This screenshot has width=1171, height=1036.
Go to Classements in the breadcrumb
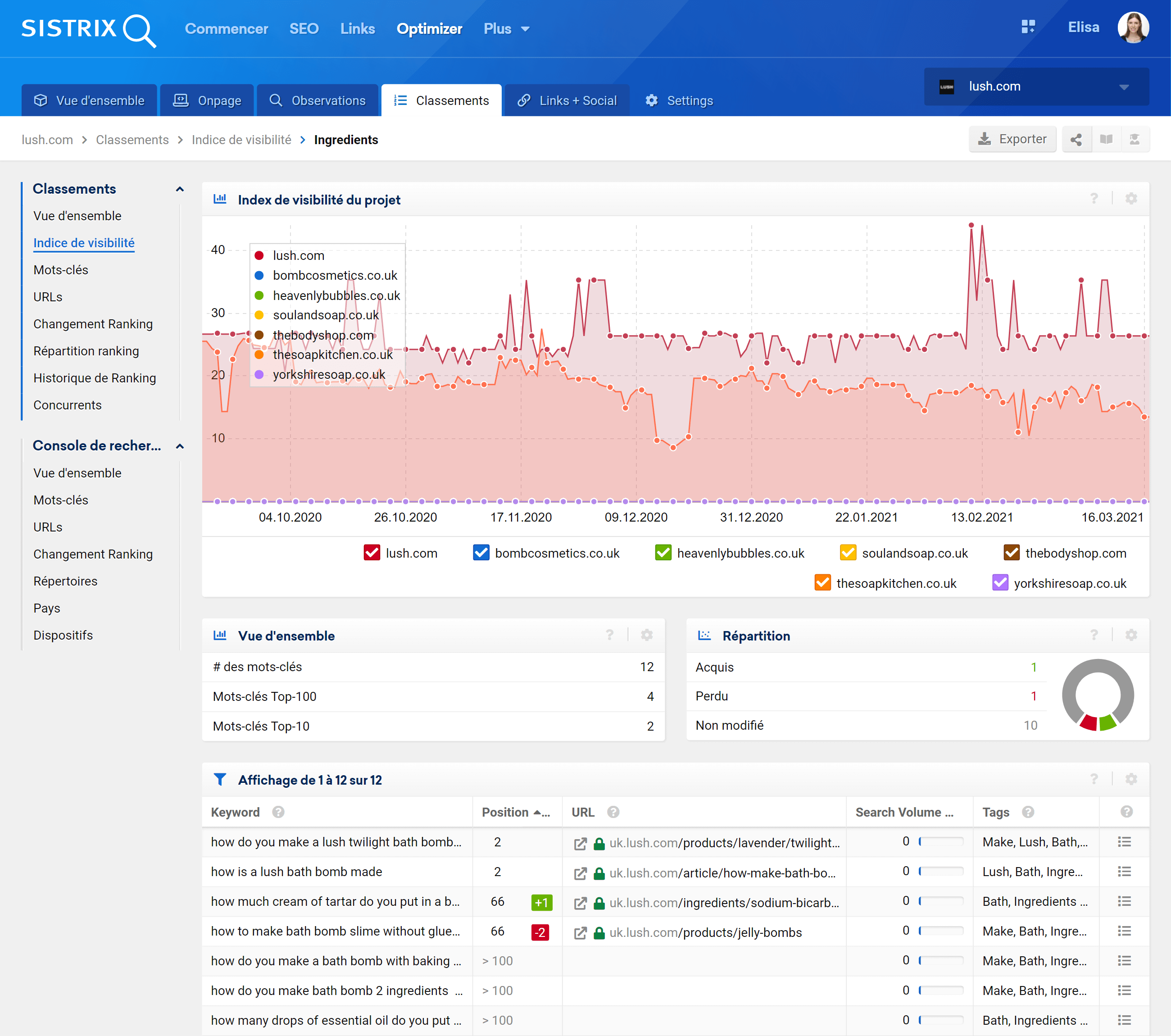pos(132,140)
